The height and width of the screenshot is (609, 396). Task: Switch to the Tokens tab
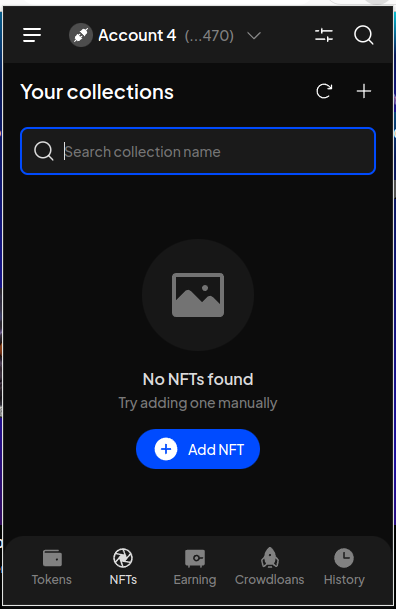click(52, 567)
